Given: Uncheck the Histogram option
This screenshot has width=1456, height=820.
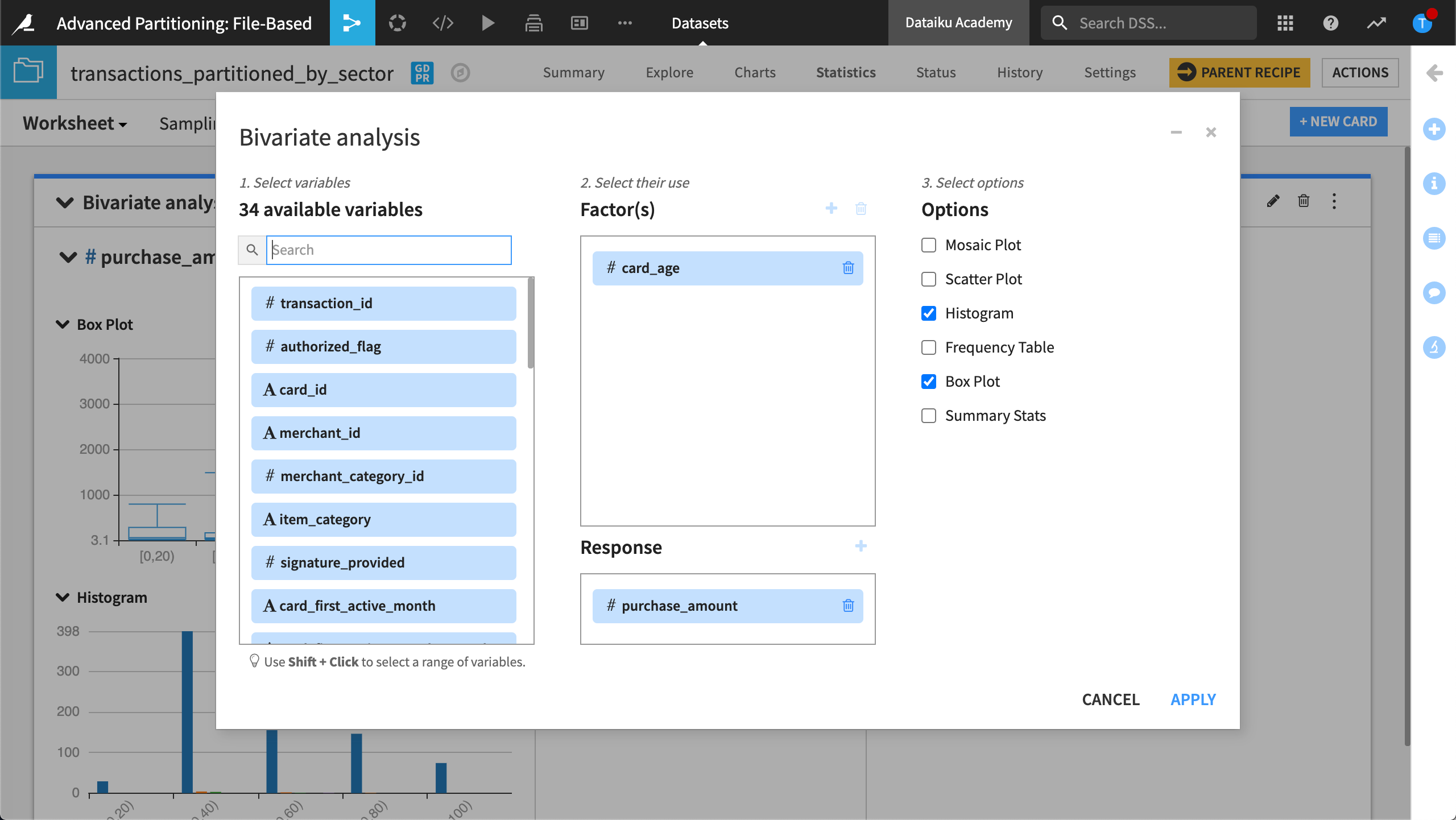Looking at the screenshot, I should click(x=929, y=313).
